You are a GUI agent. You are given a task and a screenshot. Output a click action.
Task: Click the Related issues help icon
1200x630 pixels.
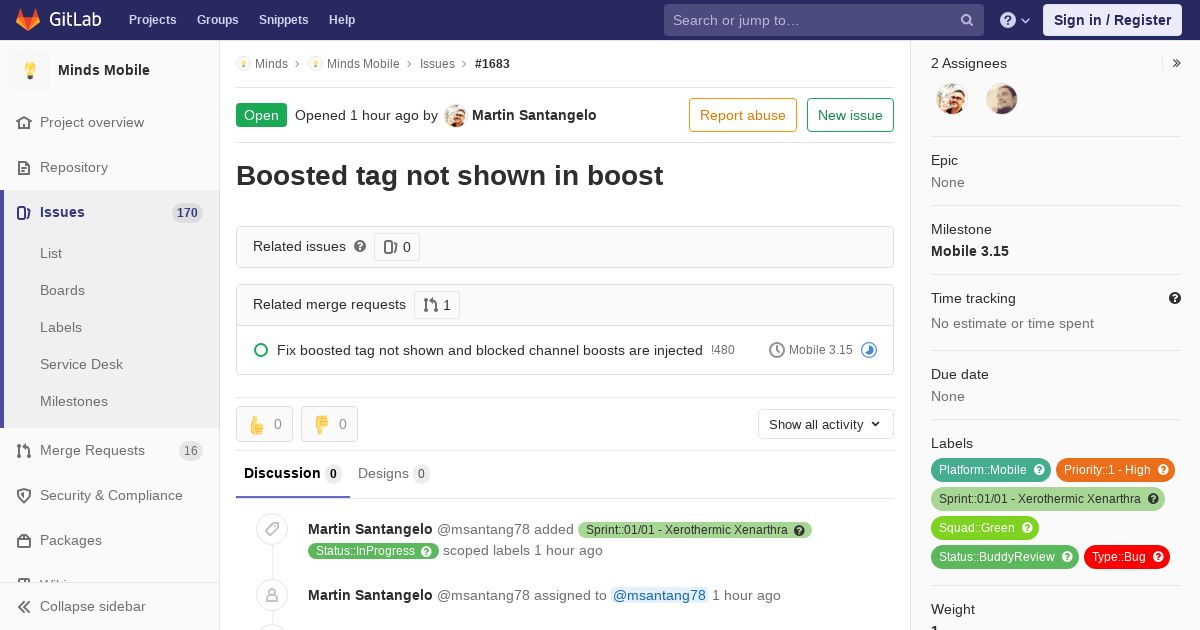(360, 246)
